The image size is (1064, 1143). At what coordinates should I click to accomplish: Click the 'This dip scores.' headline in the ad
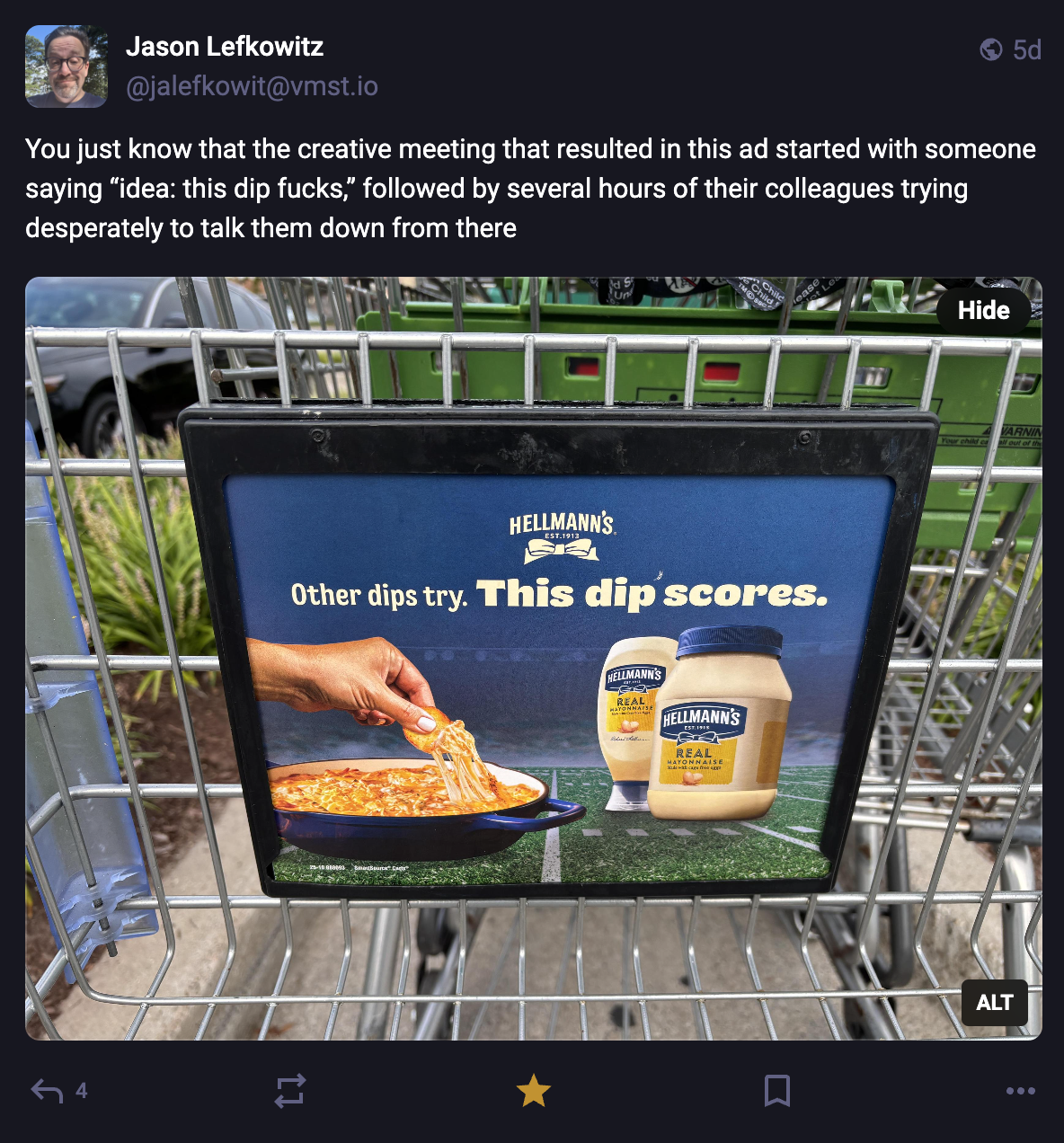coord(651,593)
